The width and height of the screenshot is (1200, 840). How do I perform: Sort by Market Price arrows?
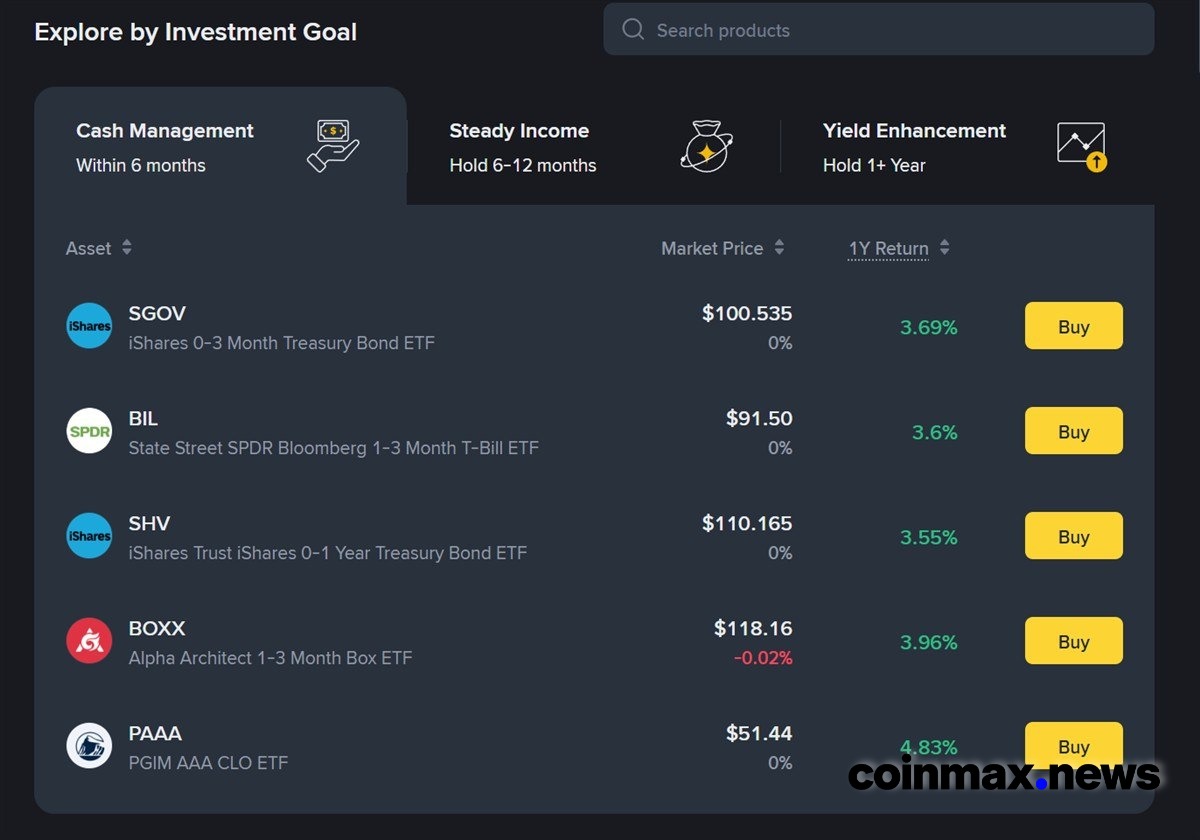pos(779,247)
